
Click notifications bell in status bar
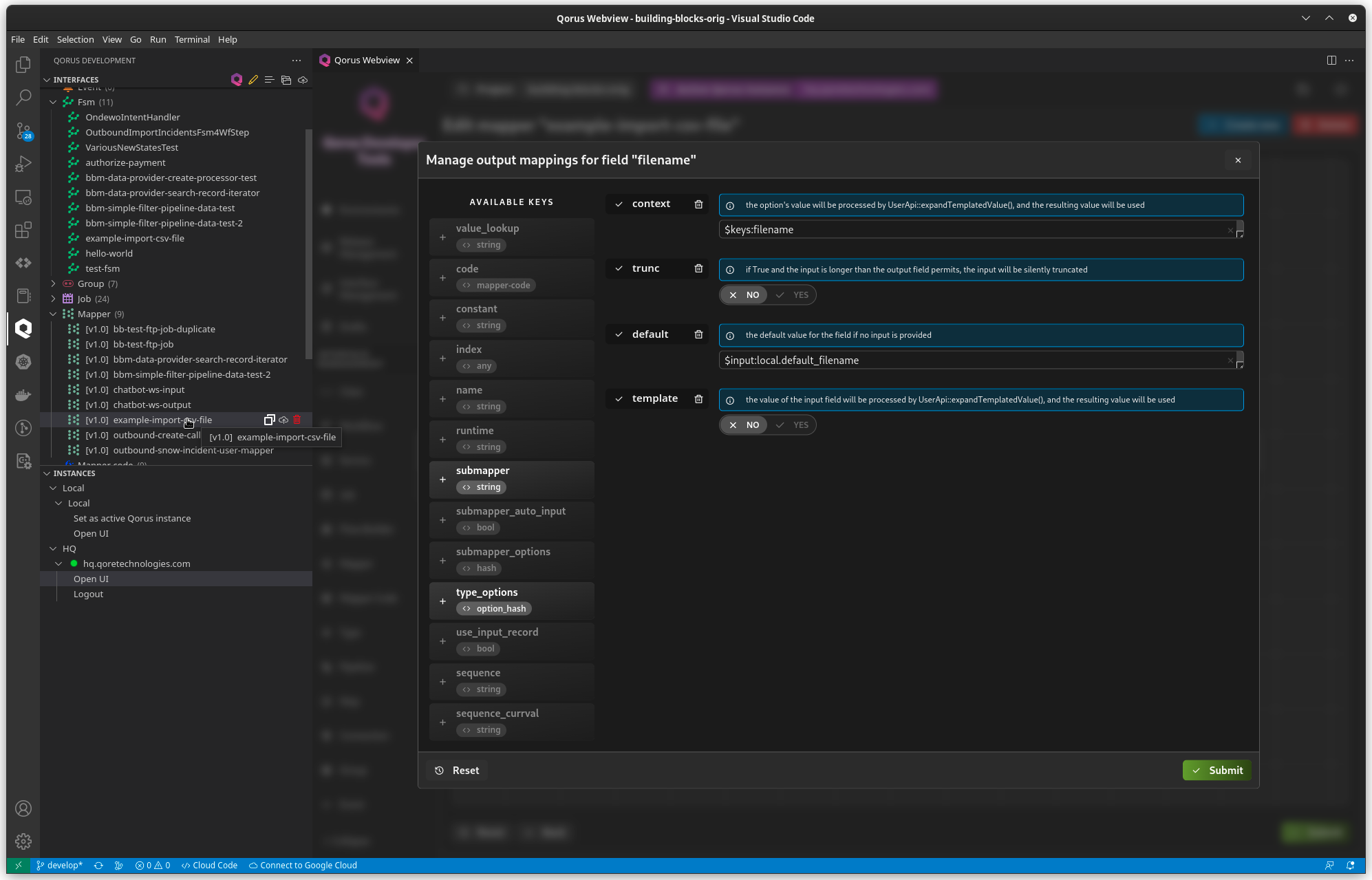[1350, 866]
